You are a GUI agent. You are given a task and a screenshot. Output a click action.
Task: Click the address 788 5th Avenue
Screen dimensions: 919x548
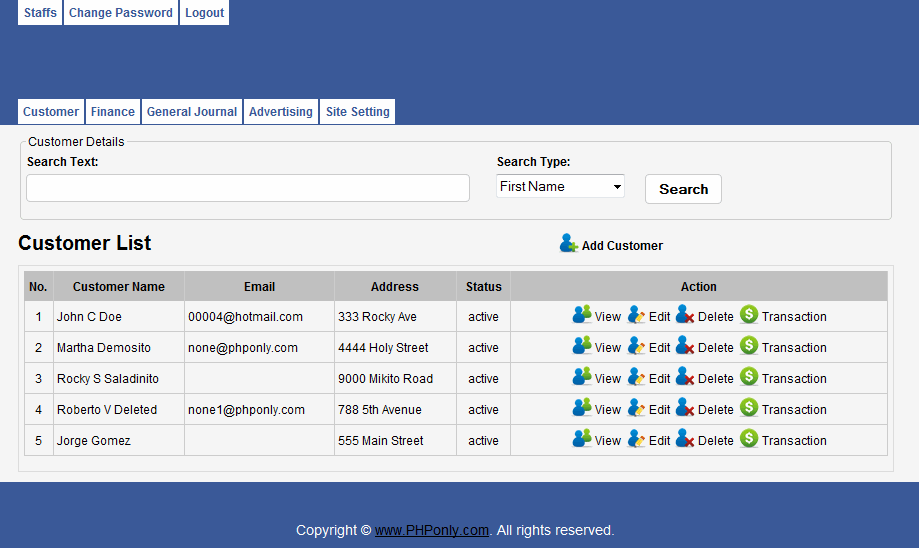point(380,410)
